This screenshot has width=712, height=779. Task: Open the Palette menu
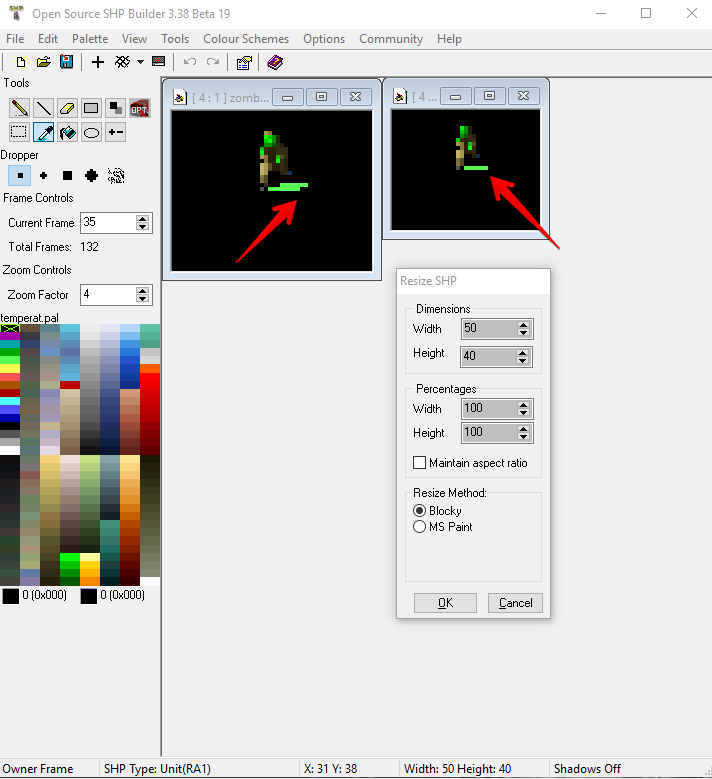click(x=90, y=39)
